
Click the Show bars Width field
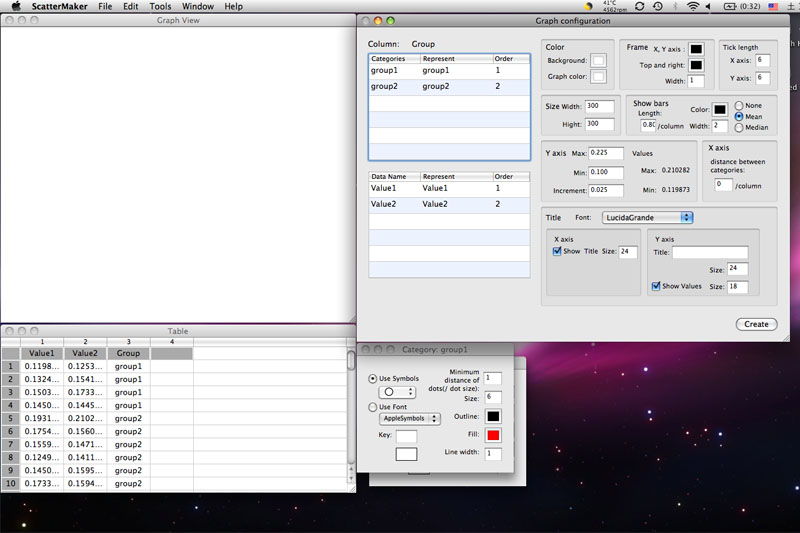[719, 125]
